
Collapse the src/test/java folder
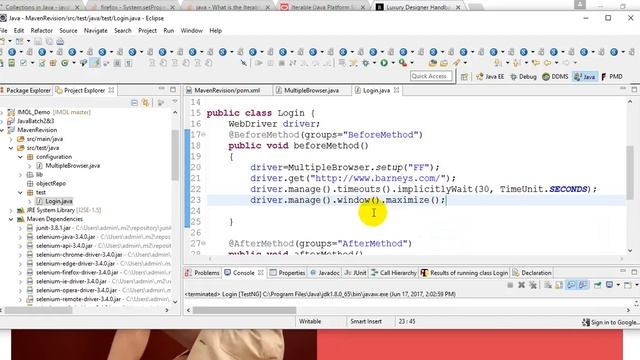pyautogui.click(x=11, y=148)
